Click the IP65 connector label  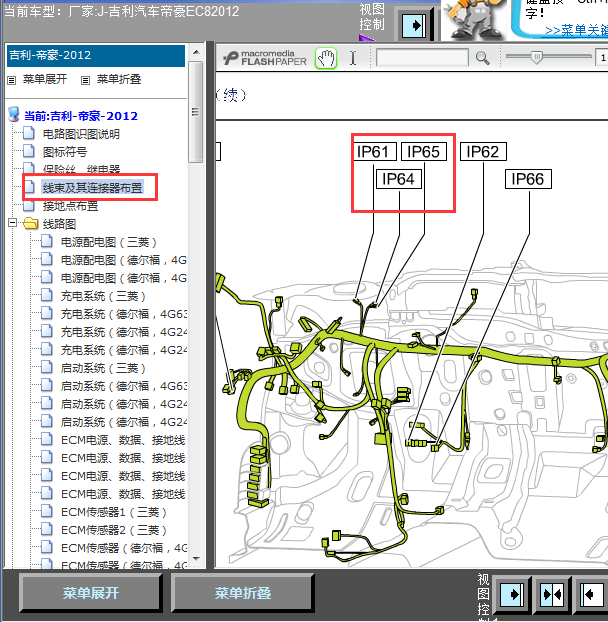424,152
